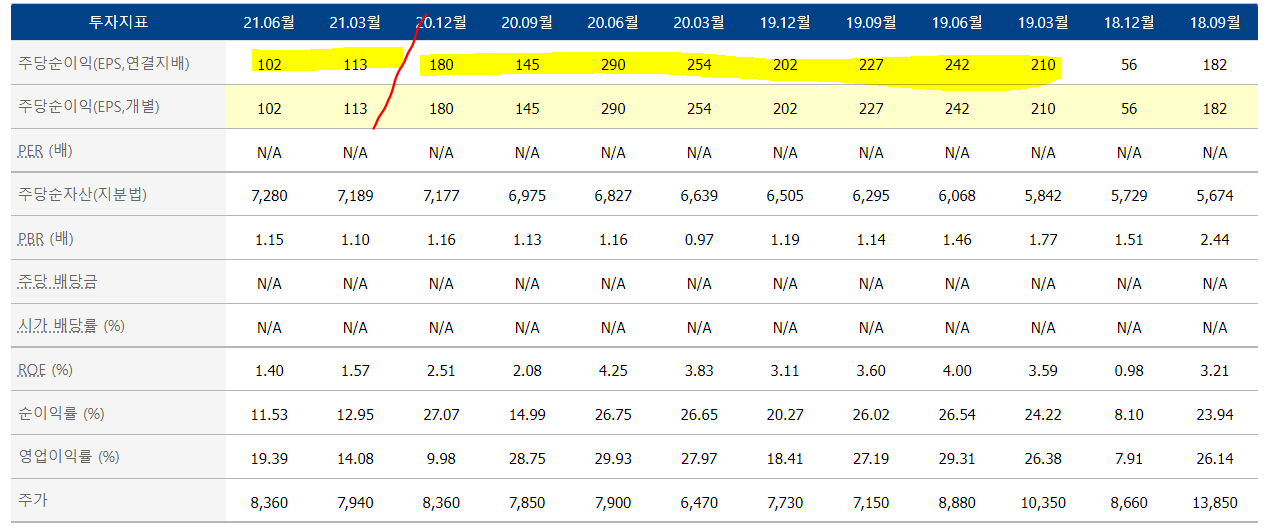
Task: Click the 20.06월 column header
Action: click(x=613, y=21)
